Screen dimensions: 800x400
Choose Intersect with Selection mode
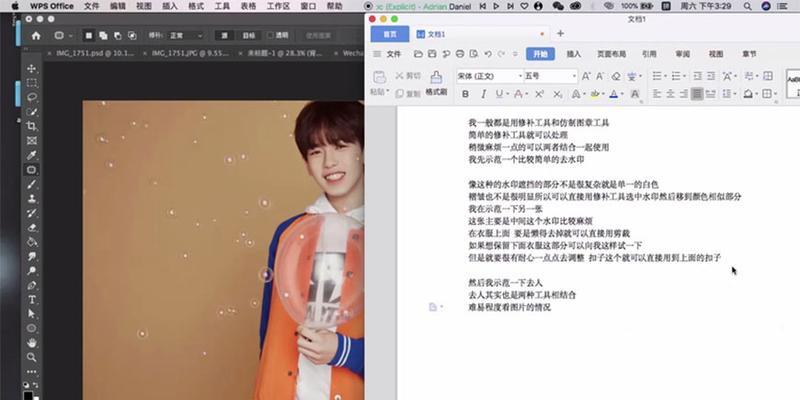point(132,36)
